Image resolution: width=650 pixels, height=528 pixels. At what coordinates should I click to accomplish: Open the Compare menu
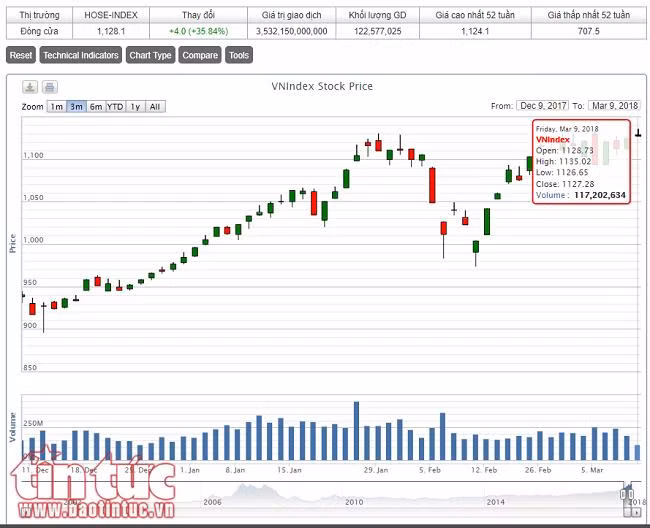pos(200,55)
